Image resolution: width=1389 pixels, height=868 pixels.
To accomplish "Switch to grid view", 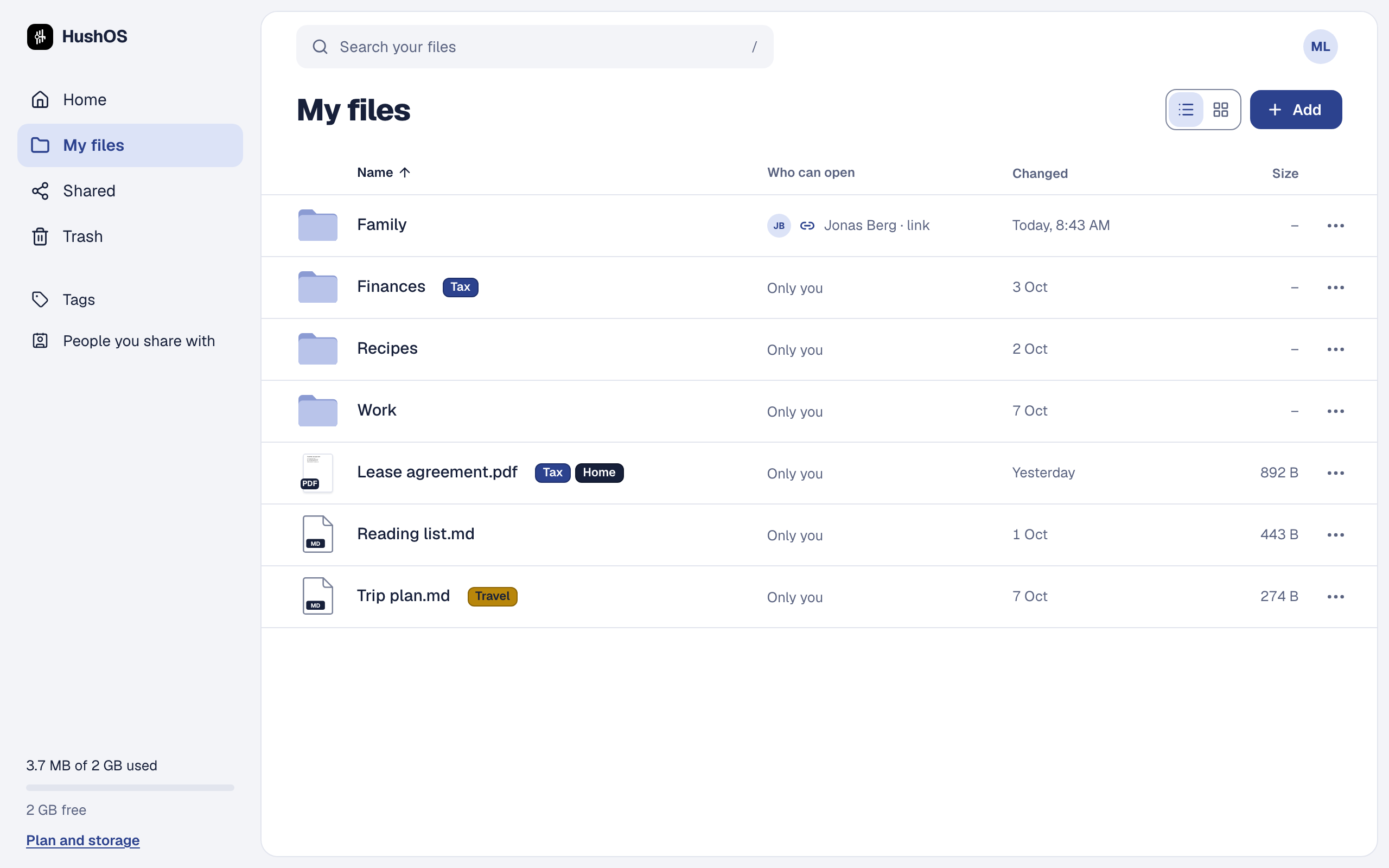I will point(1220,110).
